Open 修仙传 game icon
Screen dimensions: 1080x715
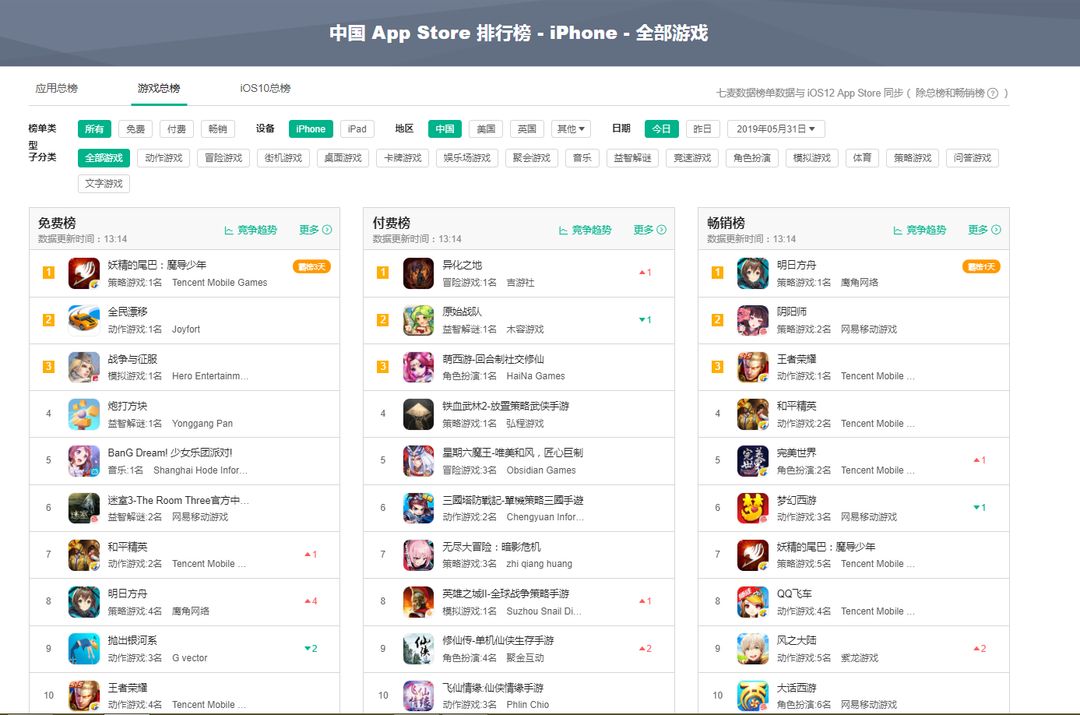point(418,649)
